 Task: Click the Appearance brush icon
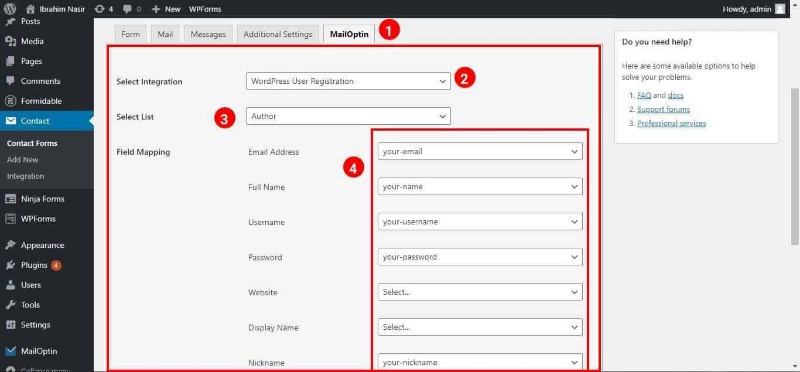(10, 245)
